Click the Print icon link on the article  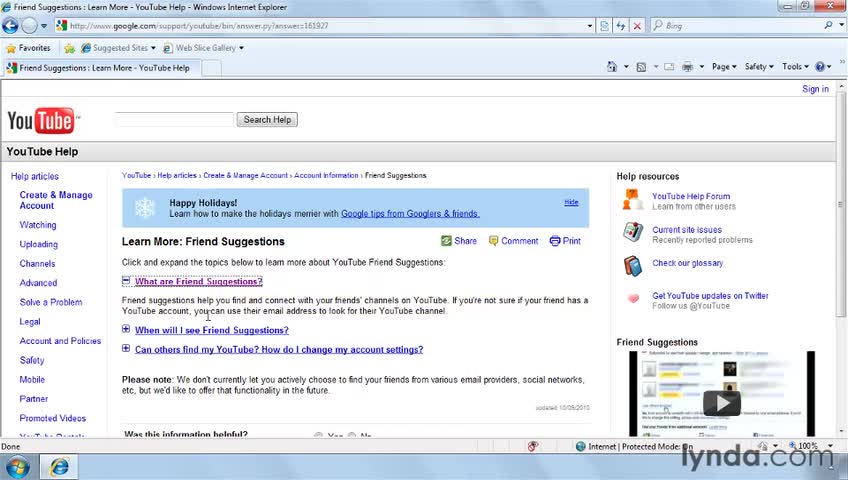click(565, 241)
